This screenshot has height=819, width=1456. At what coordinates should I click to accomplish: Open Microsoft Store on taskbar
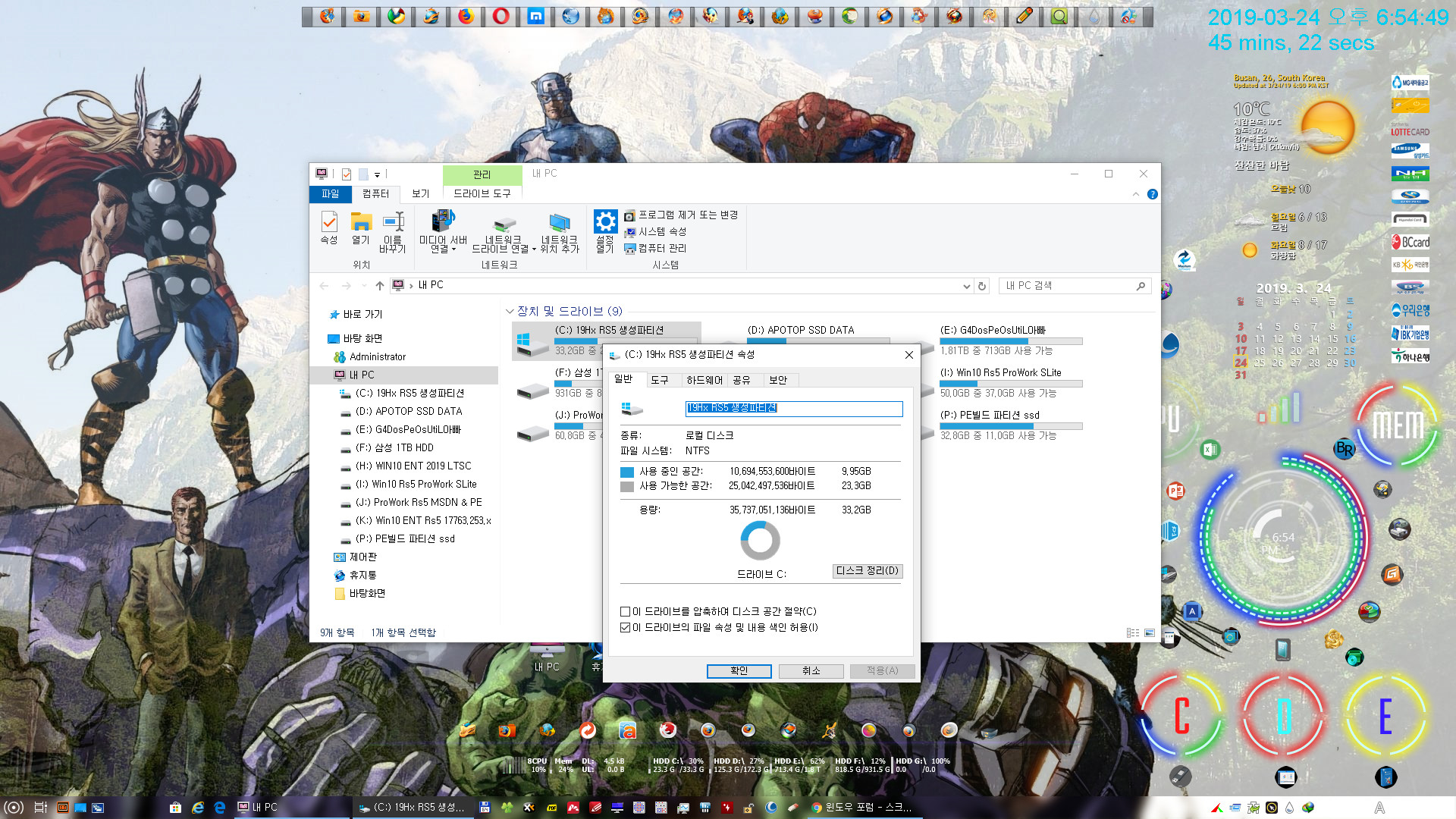click(x=175, y=808)
